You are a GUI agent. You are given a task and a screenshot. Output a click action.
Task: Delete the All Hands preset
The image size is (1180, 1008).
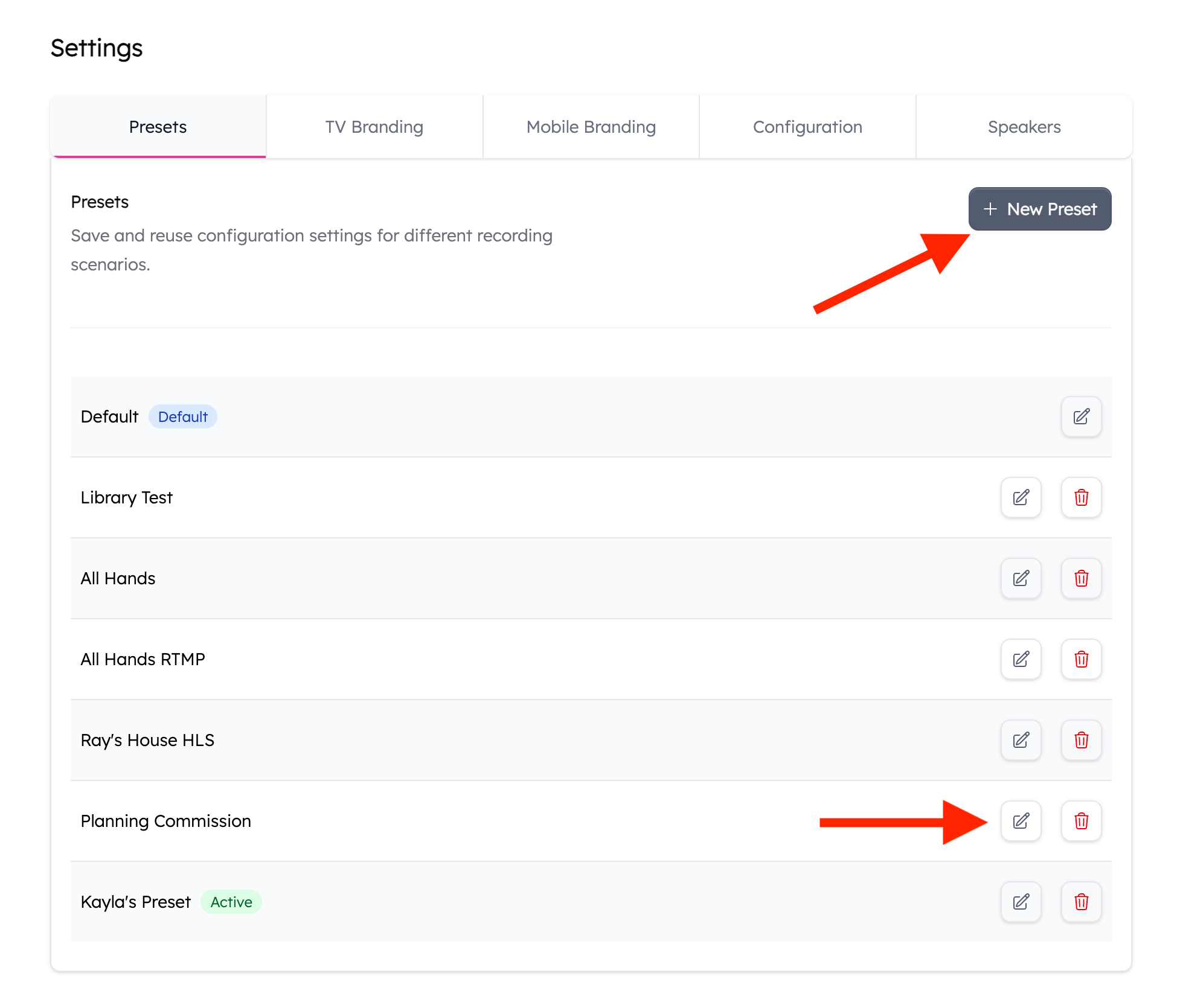(1081, 578)
